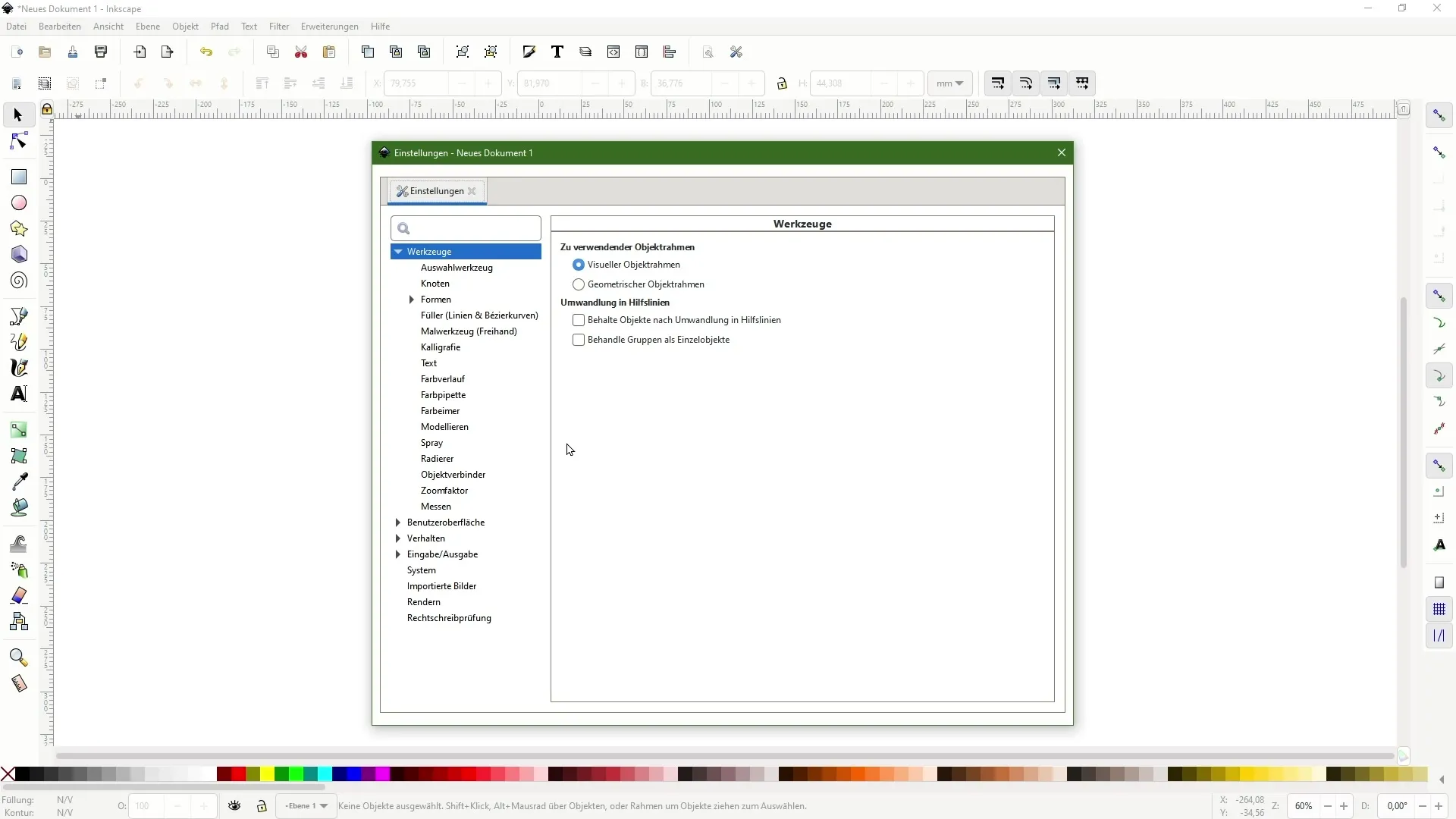Select the star and polygon tool
The width and height of the screenshot is (1456, 819).
pyautogui.click(x=18, y=228)
